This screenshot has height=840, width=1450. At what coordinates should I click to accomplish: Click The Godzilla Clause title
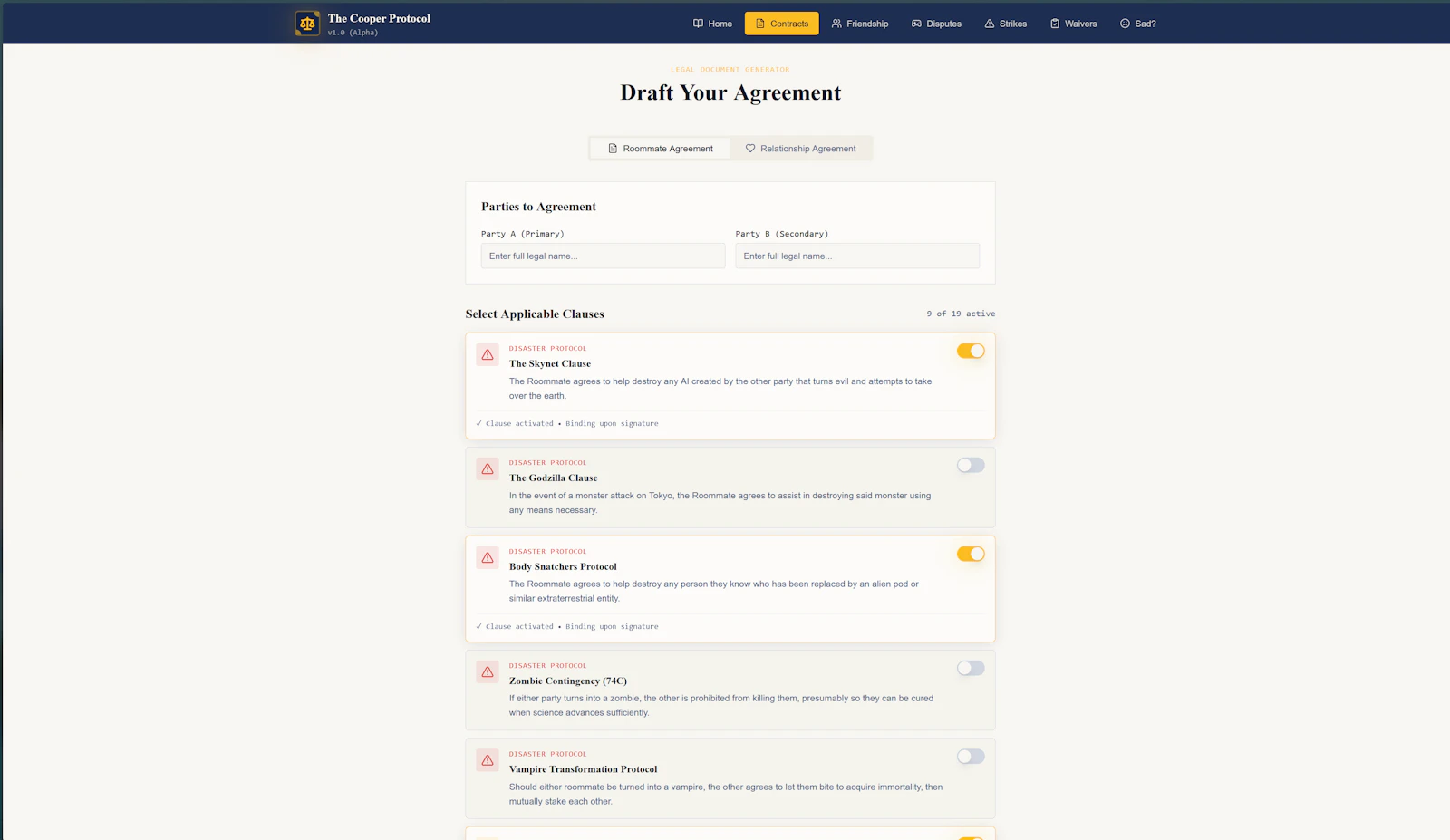click(x=554, y=478)
